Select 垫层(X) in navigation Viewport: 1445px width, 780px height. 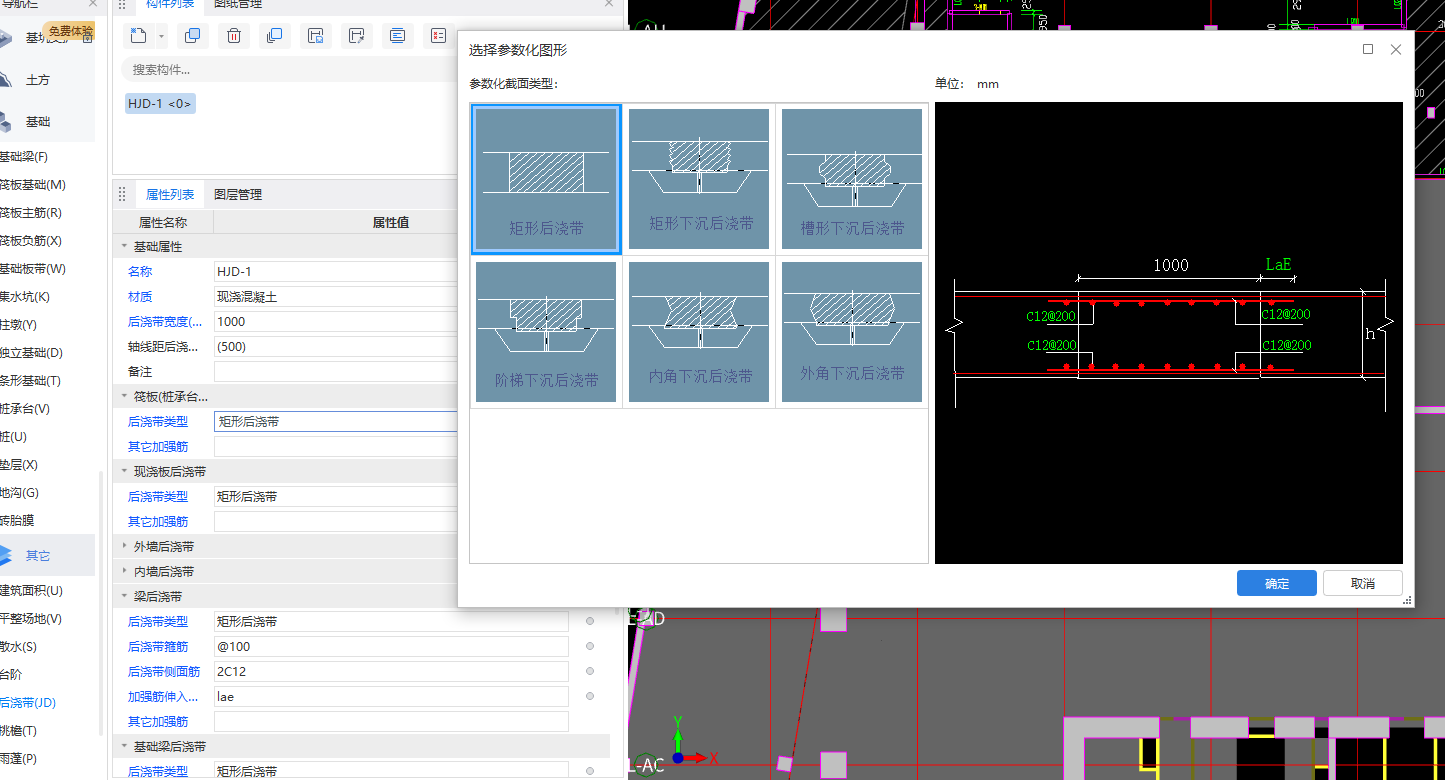coord(19,465)
